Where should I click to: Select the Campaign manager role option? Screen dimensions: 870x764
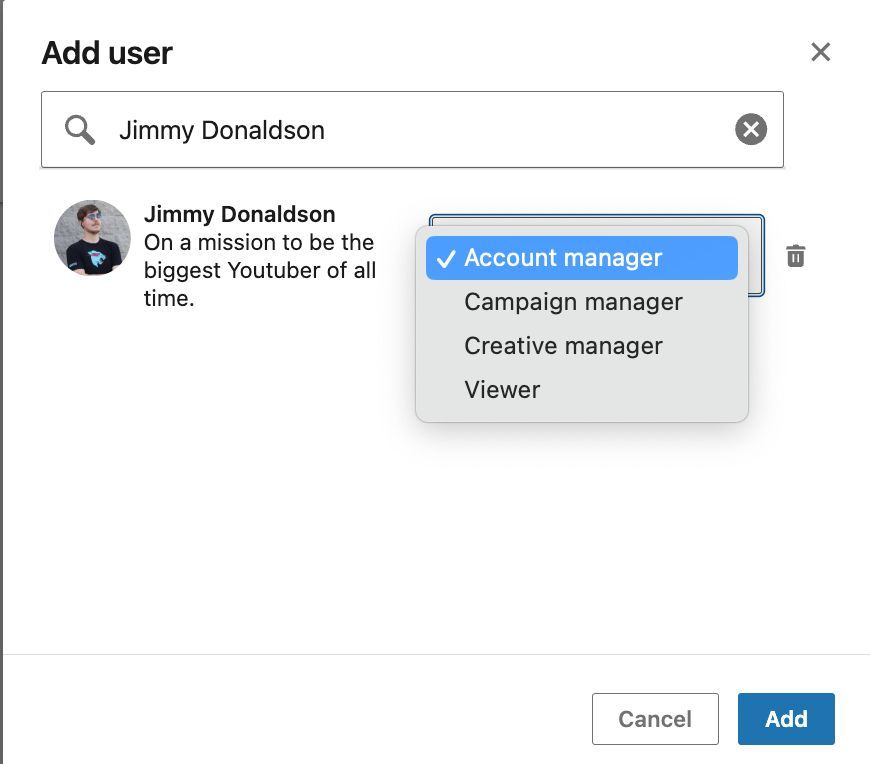coord(573,302)
